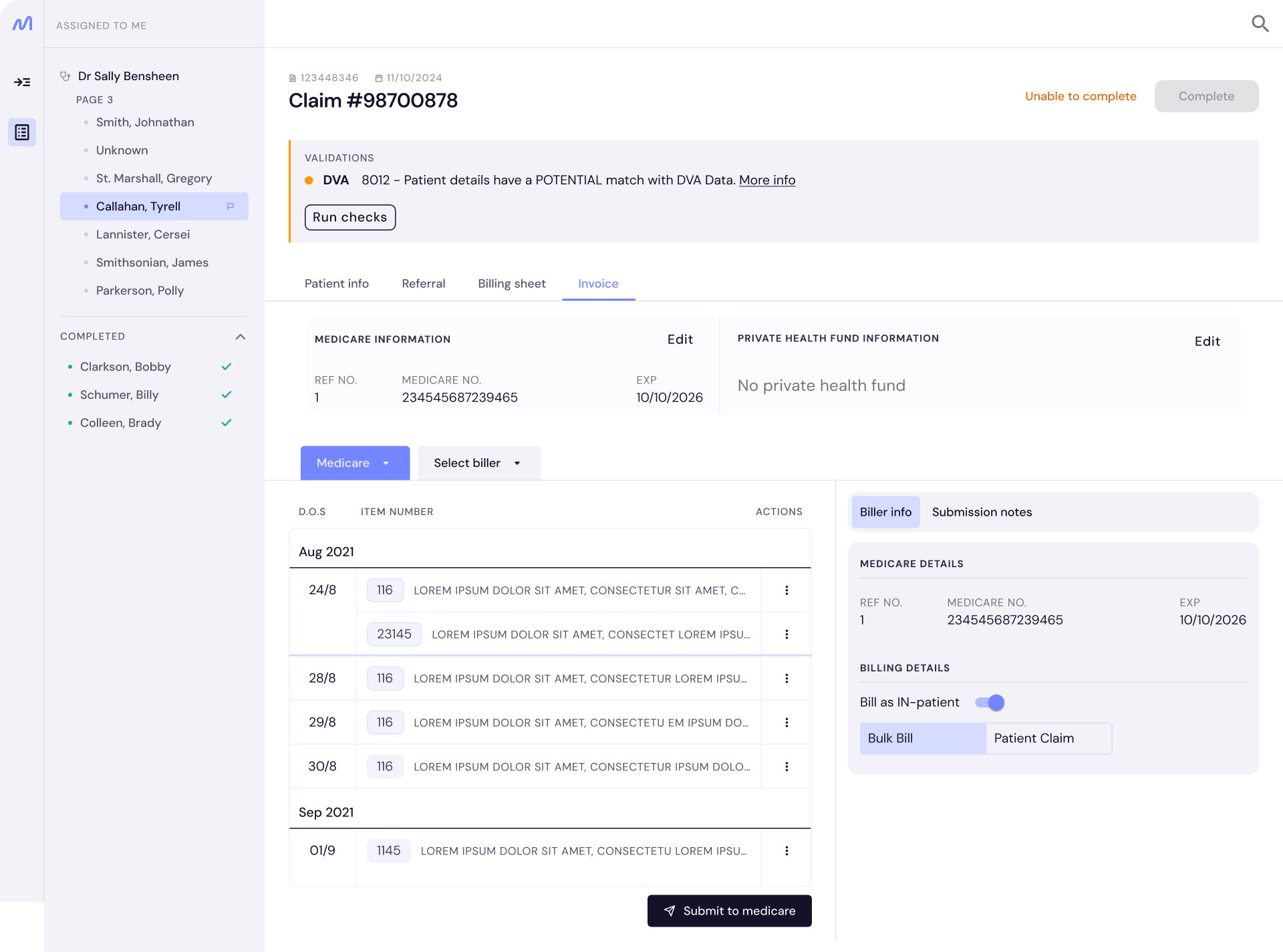Collapse sidebar with arrow-lines icon
Image resolution: width=1283 pixels, height=952 pixels.
(x=22, y=82)
